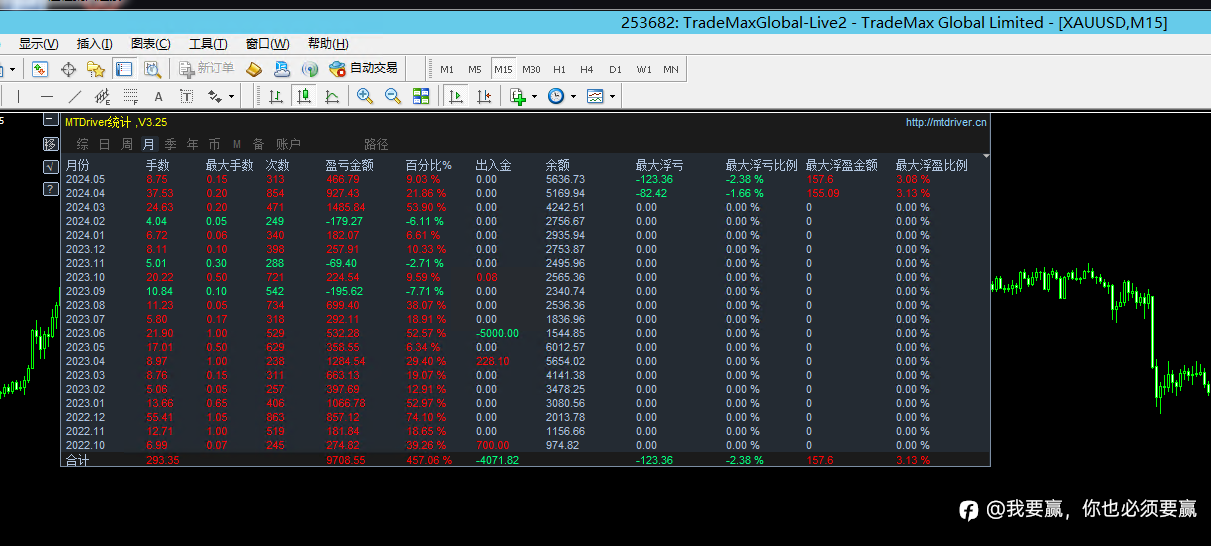Click the 新订单 new order button
This screenshot has height=546, width=1211.
pos(206,69)
